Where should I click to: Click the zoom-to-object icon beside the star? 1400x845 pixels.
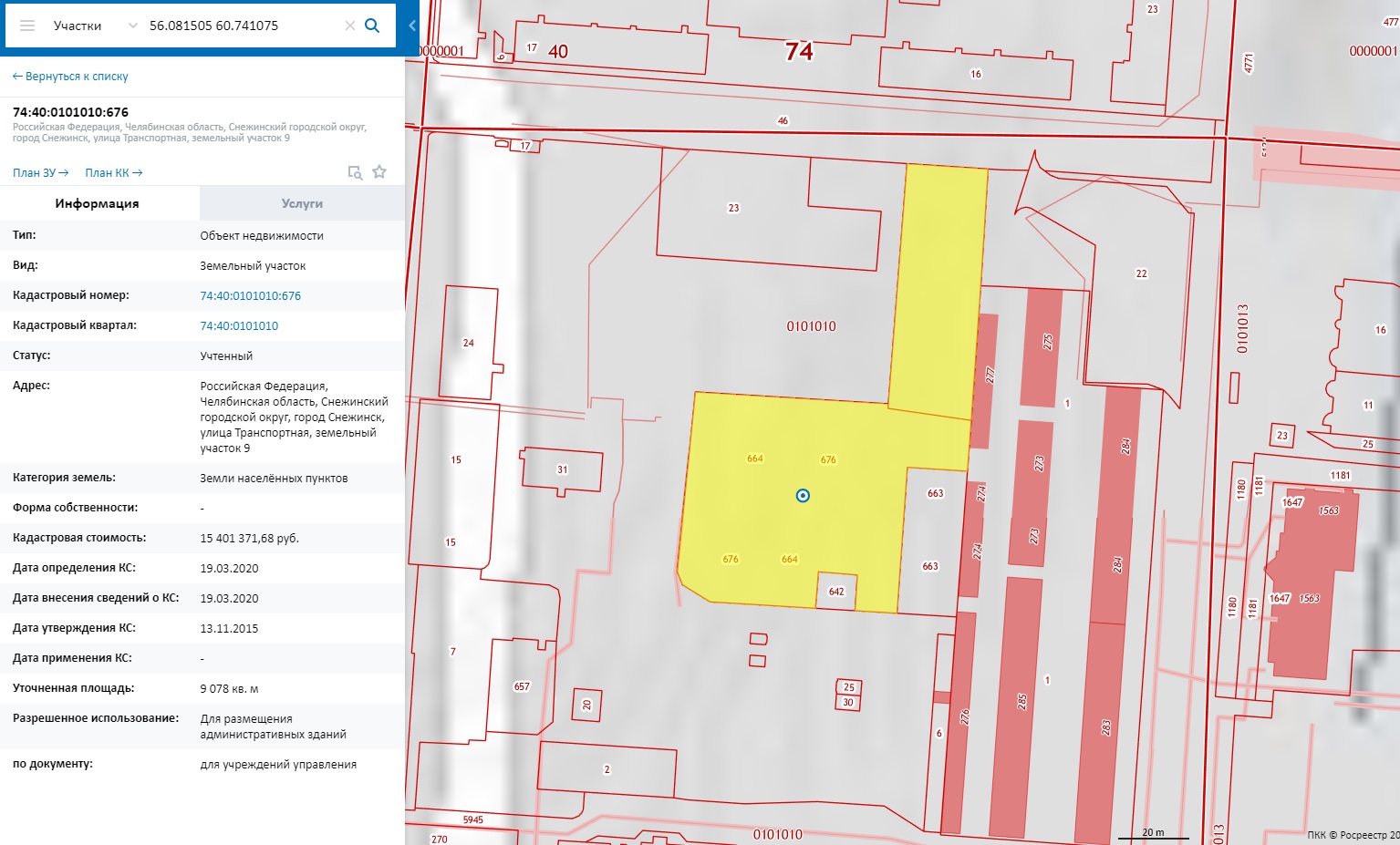pos(355,172)
